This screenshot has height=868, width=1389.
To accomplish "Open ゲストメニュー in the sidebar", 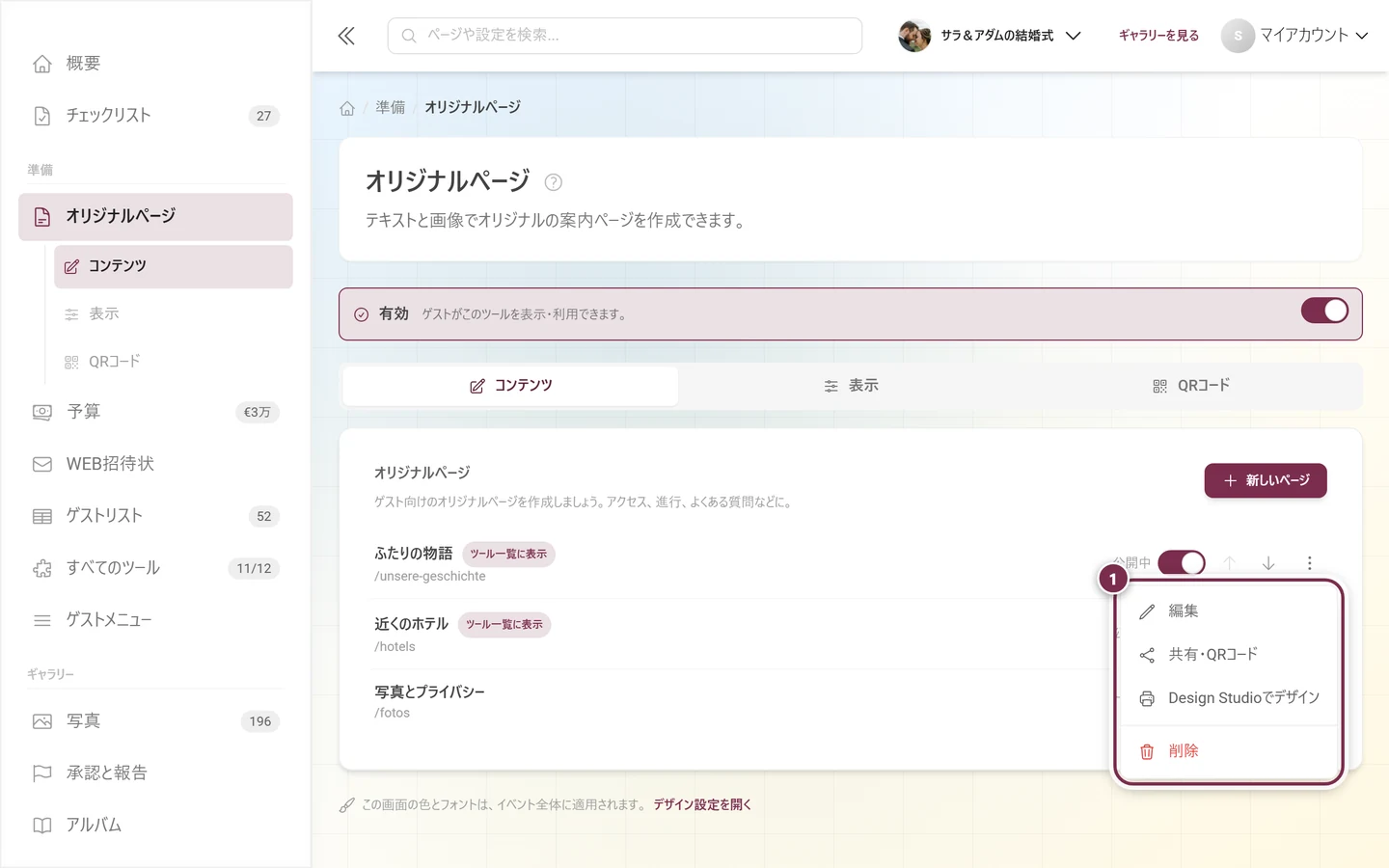I will coord(155,620).
